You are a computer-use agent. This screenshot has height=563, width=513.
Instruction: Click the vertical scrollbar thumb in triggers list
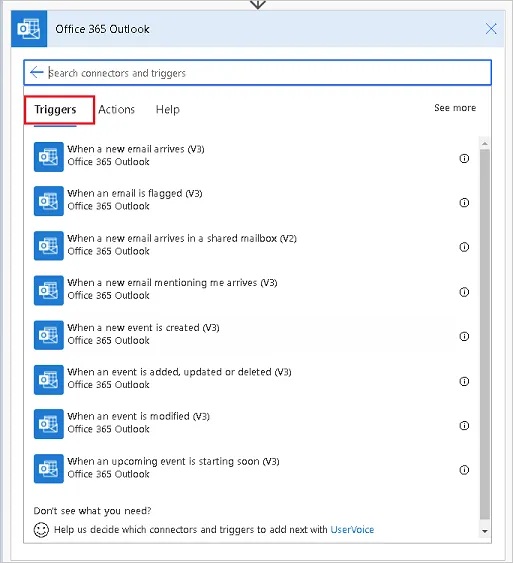pos(485,334)
